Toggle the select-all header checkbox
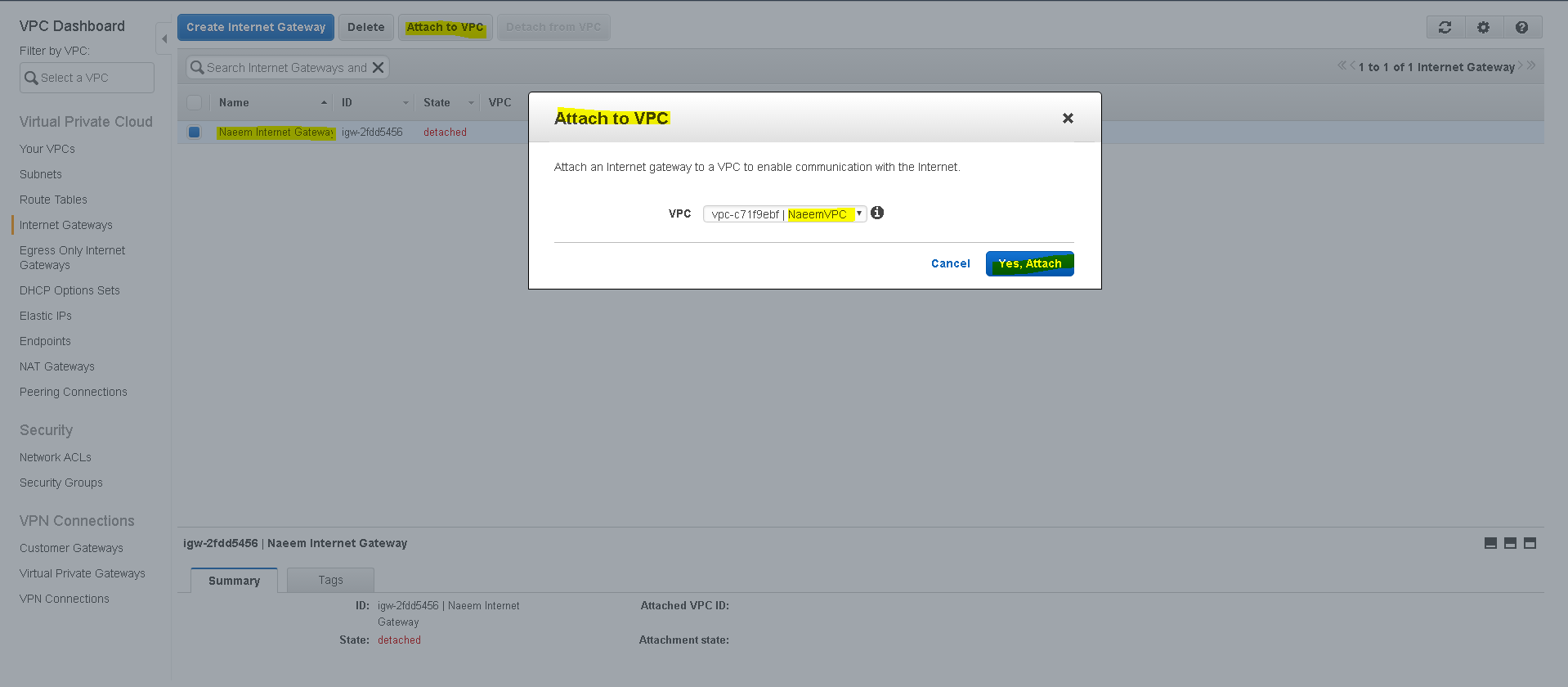The height and width of the screenshot is (687, 1568). 195,103
